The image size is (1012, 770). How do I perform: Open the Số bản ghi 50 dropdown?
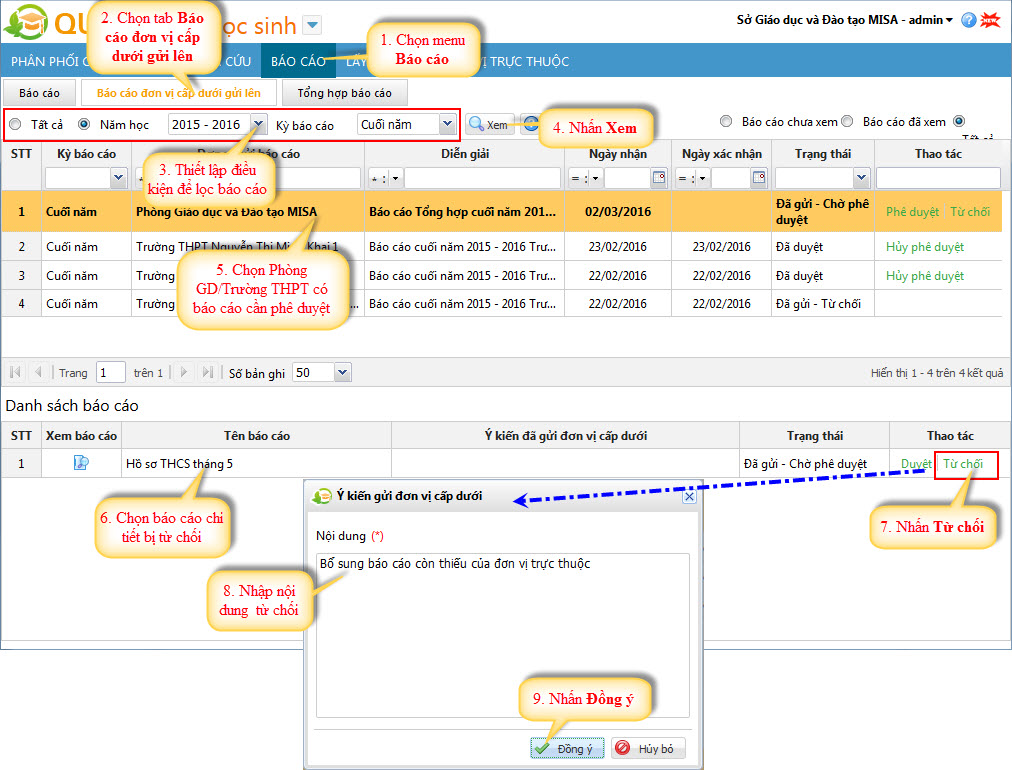[x=343, y=372]
